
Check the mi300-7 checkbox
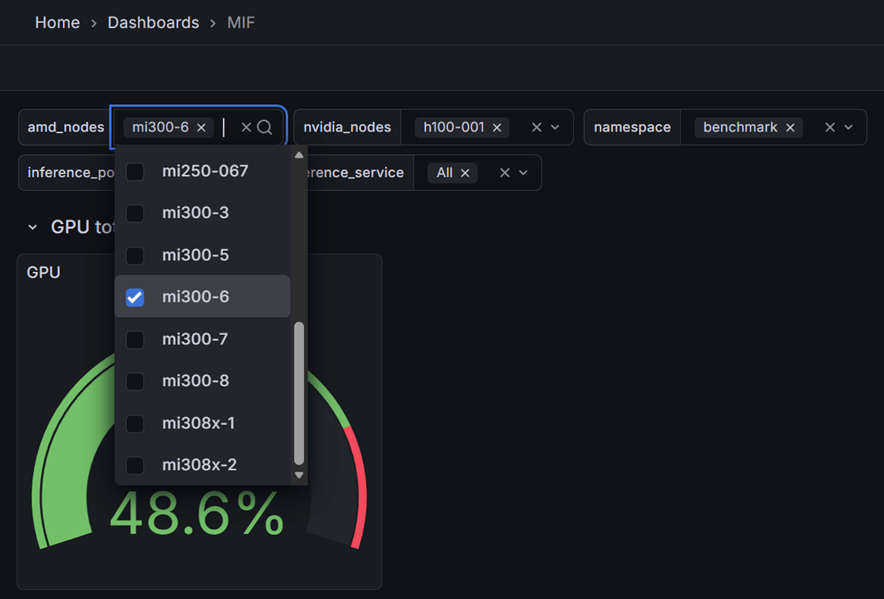coord(134,339)
